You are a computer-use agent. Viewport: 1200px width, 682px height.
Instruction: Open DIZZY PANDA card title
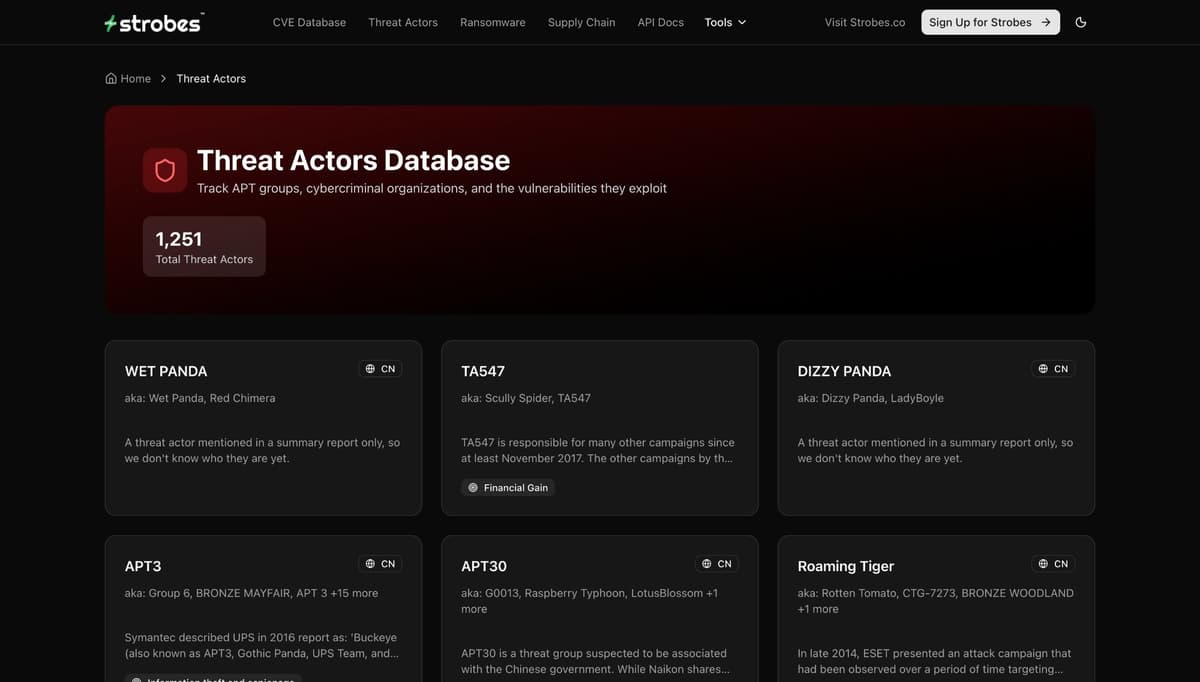coord(844,371)
